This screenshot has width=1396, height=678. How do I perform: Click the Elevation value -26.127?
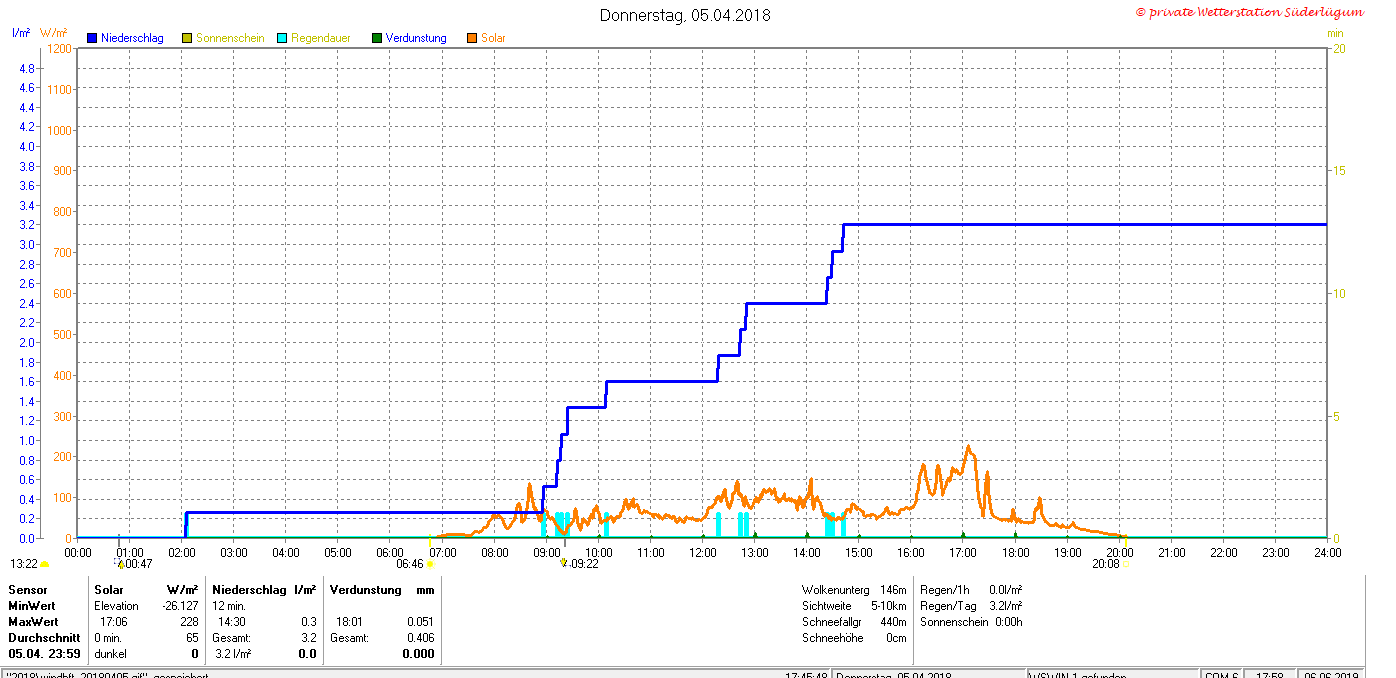(181, 606)
